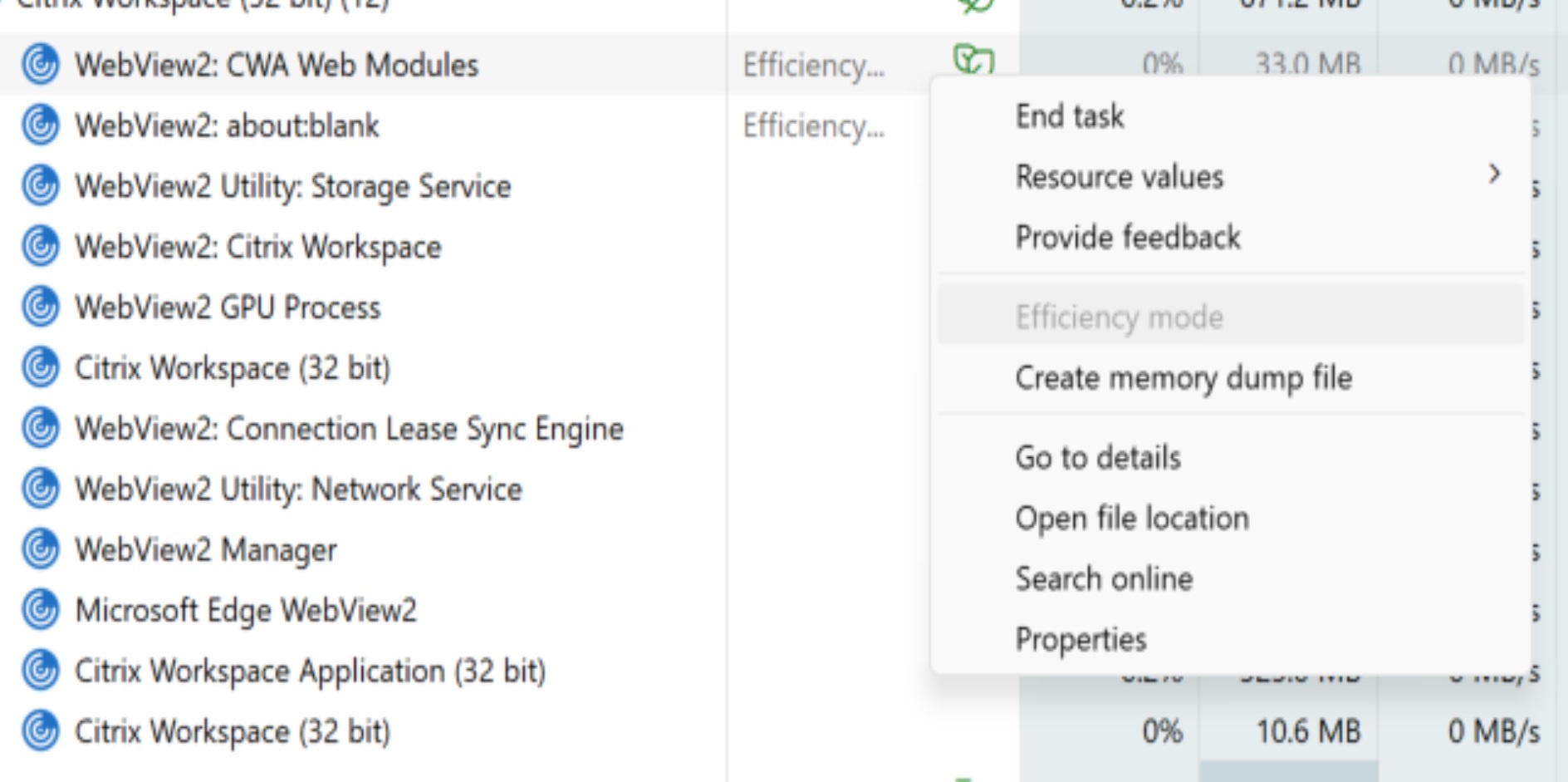Click the WebView2 GPU Process icon
This screenshot has width=1568, height=782.
pyautogui.click(x=40, y=307)
